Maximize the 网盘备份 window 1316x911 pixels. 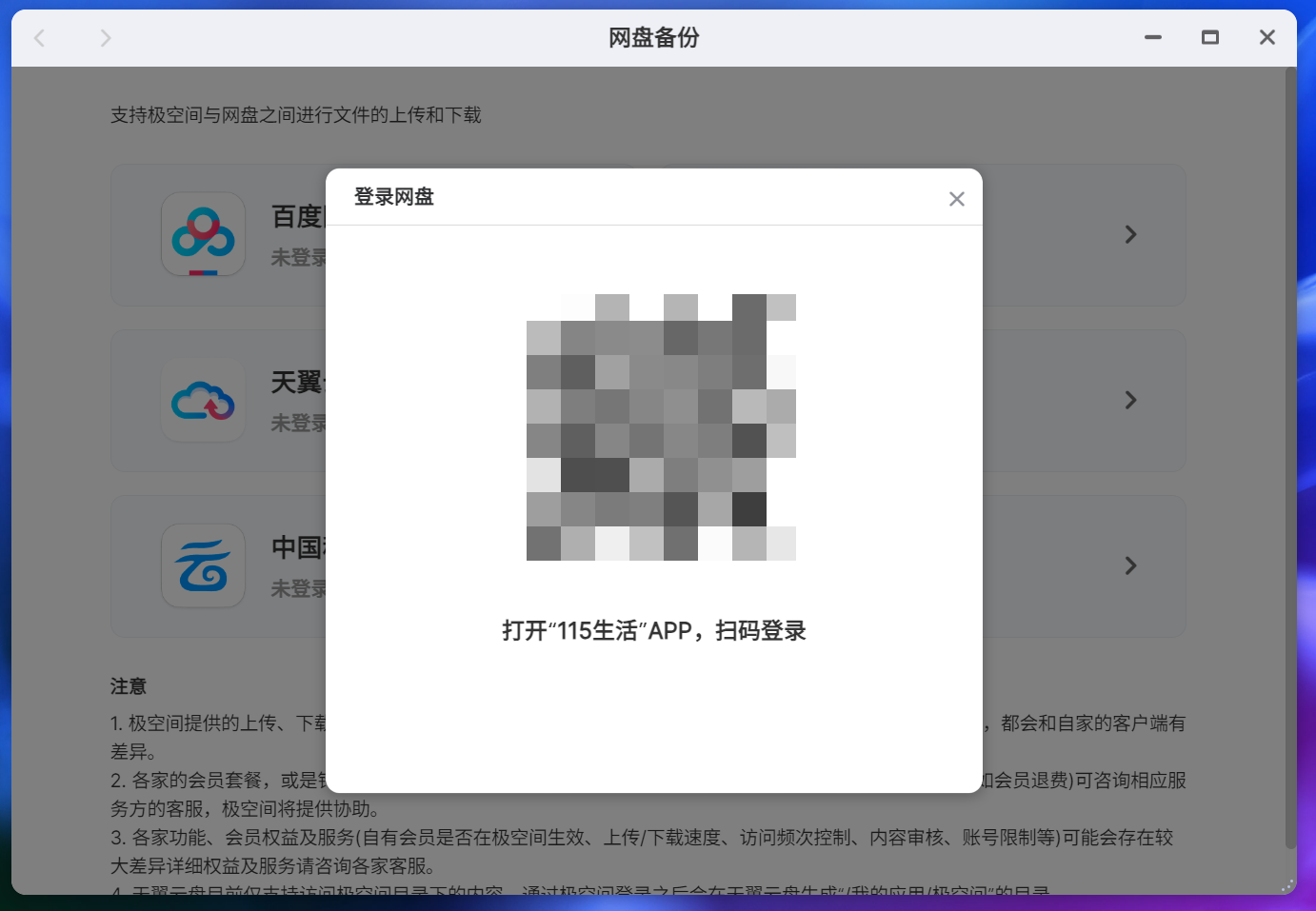(x=1210, y=38)
